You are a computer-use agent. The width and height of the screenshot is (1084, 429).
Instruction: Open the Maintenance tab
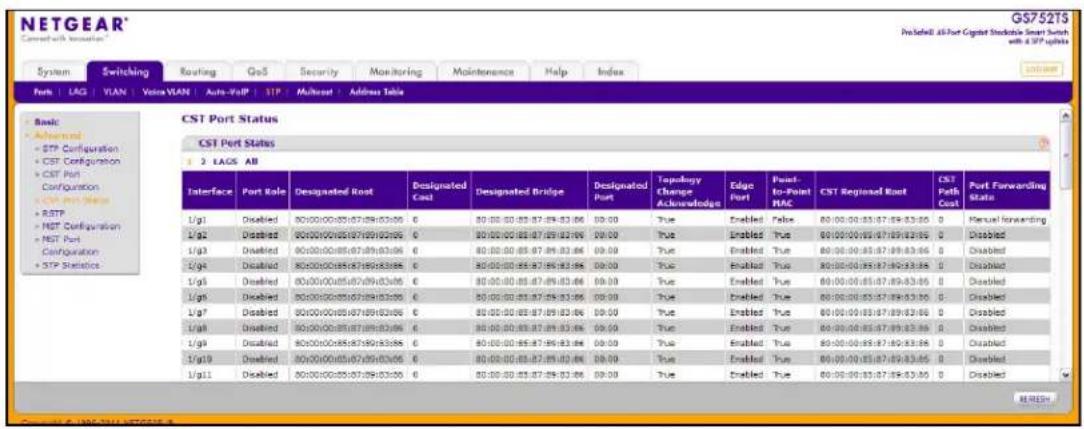tap(483, 72)
